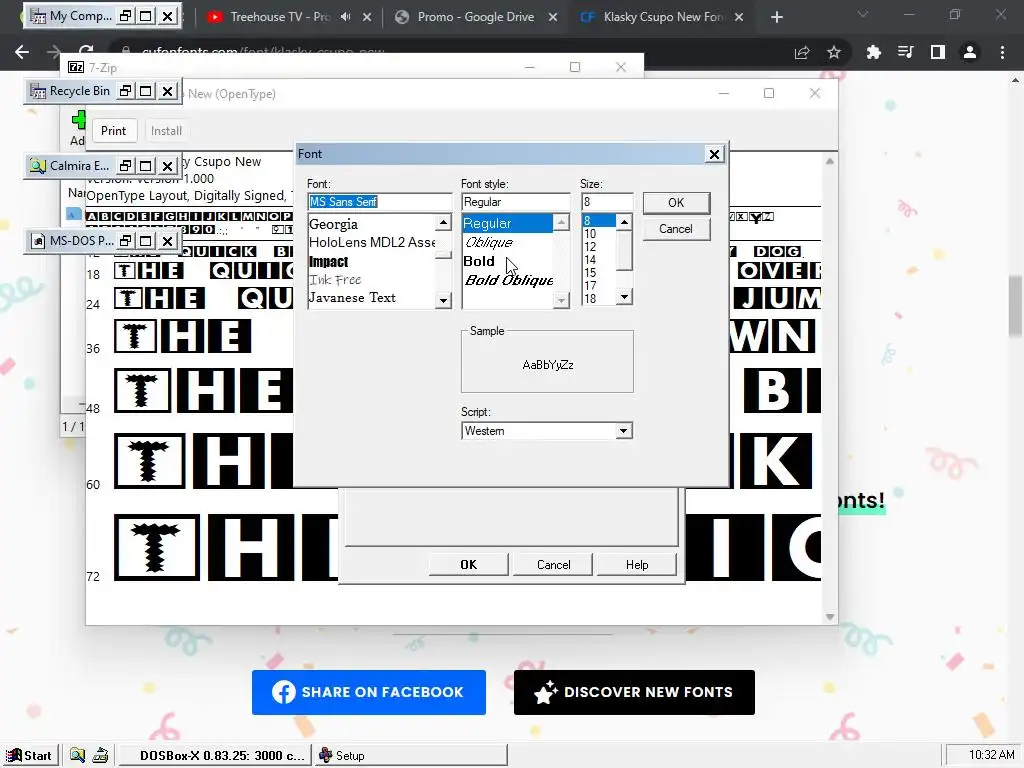This screenshot has height=768, width=1024.
Task: Click the taskbar clock showing 10:32 AM
Action: point(991,755)
